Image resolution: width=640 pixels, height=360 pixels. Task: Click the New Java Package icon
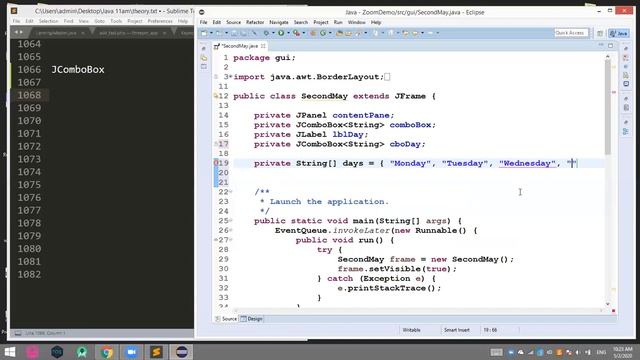pos(313,33)
